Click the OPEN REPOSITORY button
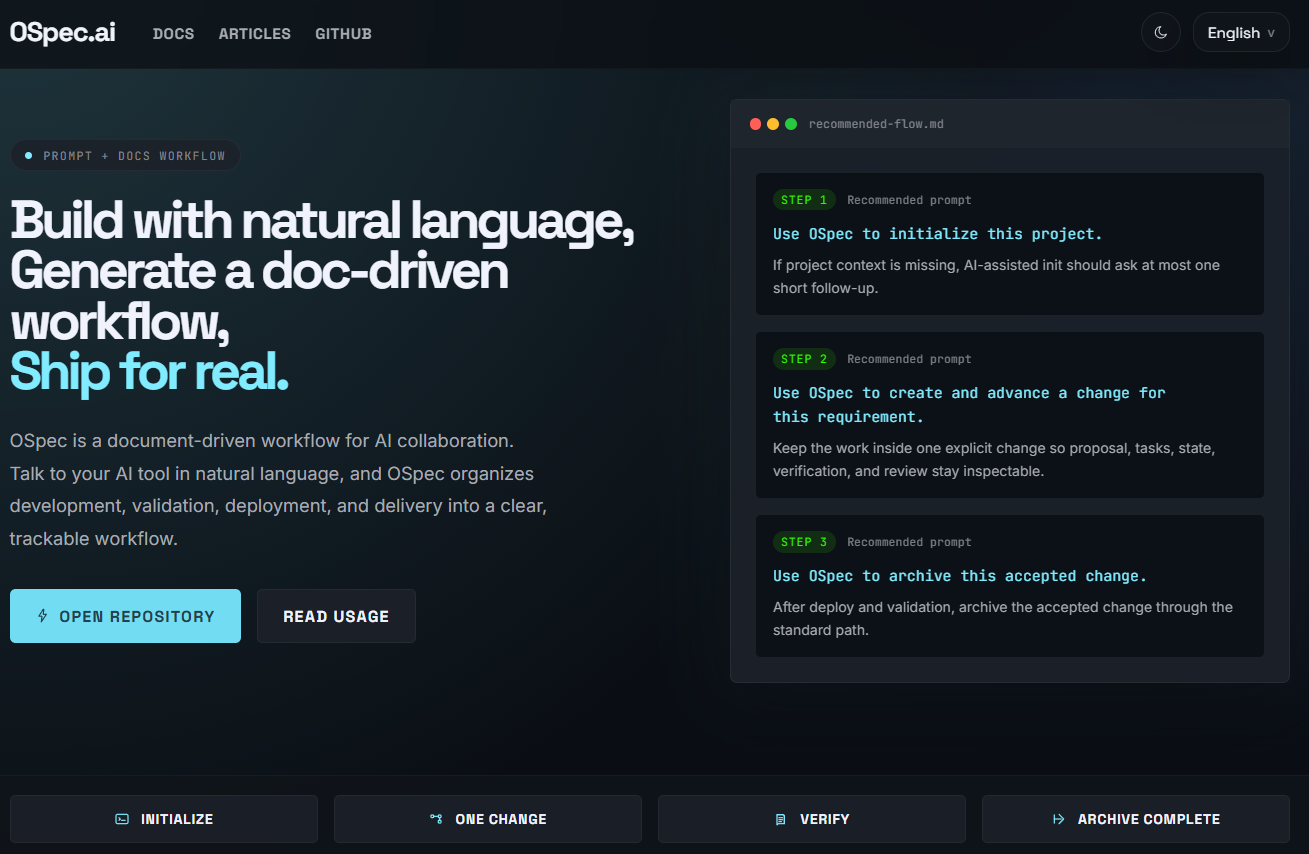 coord(125,616)
